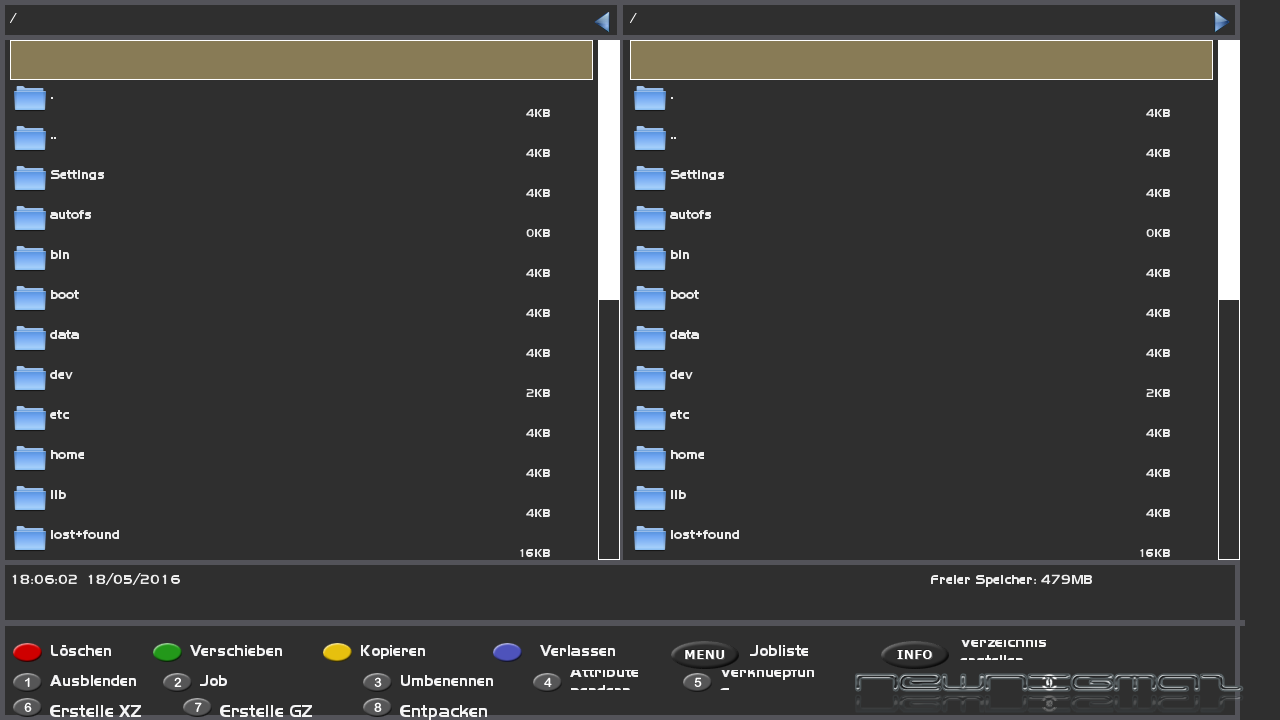This screenshot has height=720, width=1280.
Task: Select the lost+found folder in the right pane
Action: [x=704, y=536]
